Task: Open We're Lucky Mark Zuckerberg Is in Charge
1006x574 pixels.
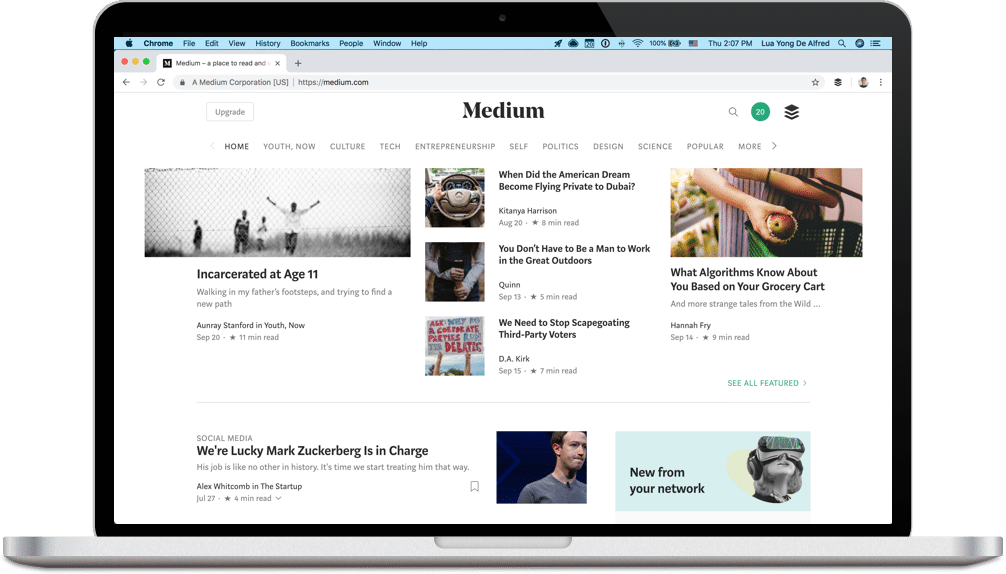Action: (x=312, y=451)
